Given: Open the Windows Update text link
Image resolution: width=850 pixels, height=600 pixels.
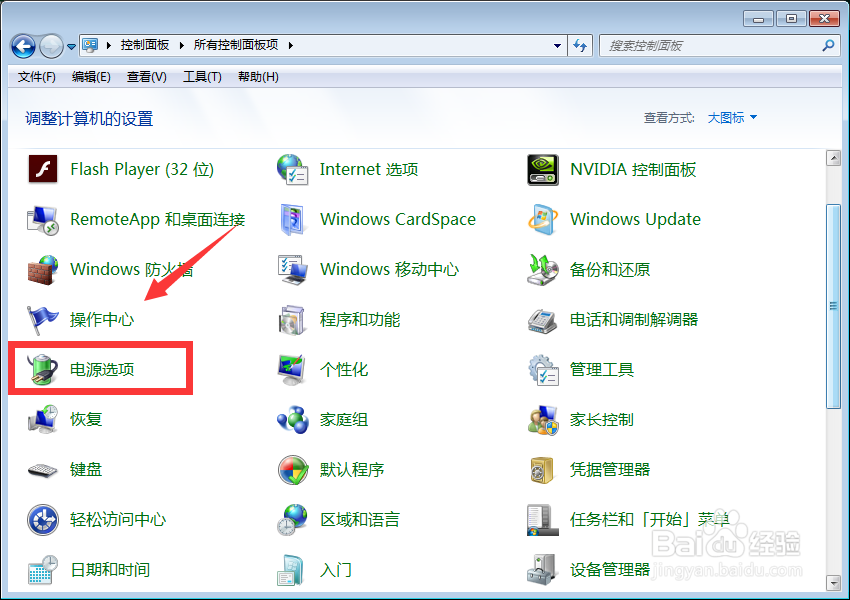Looking at the screenshot, I should (635, 219).
